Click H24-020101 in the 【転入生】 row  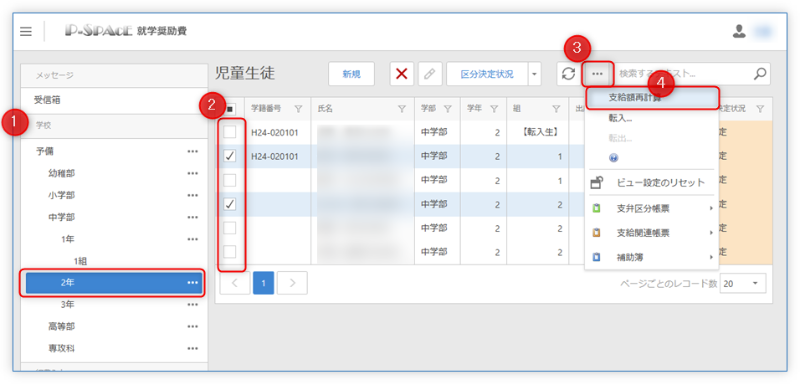pos(274,133)
